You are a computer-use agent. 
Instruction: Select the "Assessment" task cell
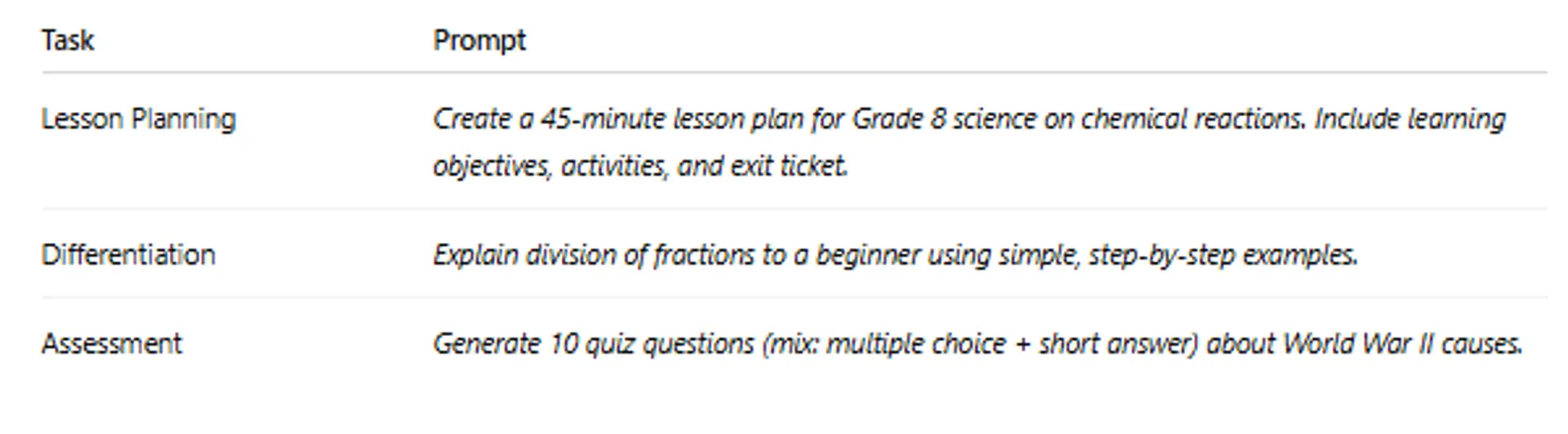112,343
